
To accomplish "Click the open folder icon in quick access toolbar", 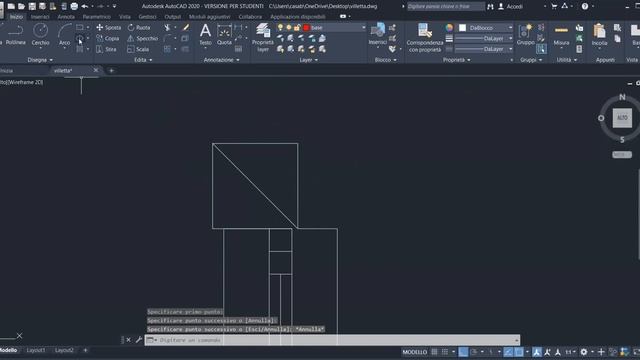I will (21, 6).
